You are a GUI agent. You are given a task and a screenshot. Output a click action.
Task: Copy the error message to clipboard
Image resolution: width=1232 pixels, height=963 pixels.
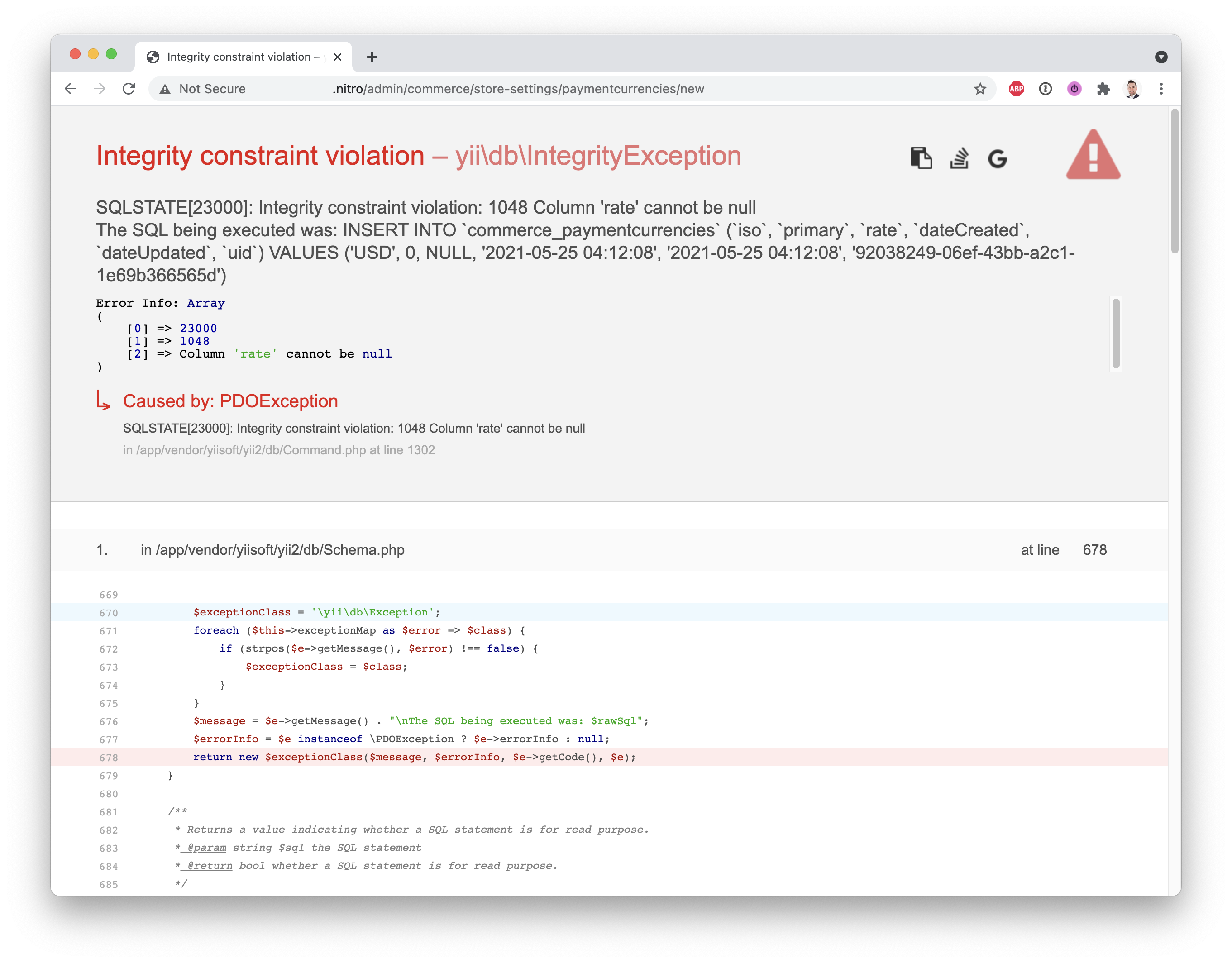click(921, 158)
